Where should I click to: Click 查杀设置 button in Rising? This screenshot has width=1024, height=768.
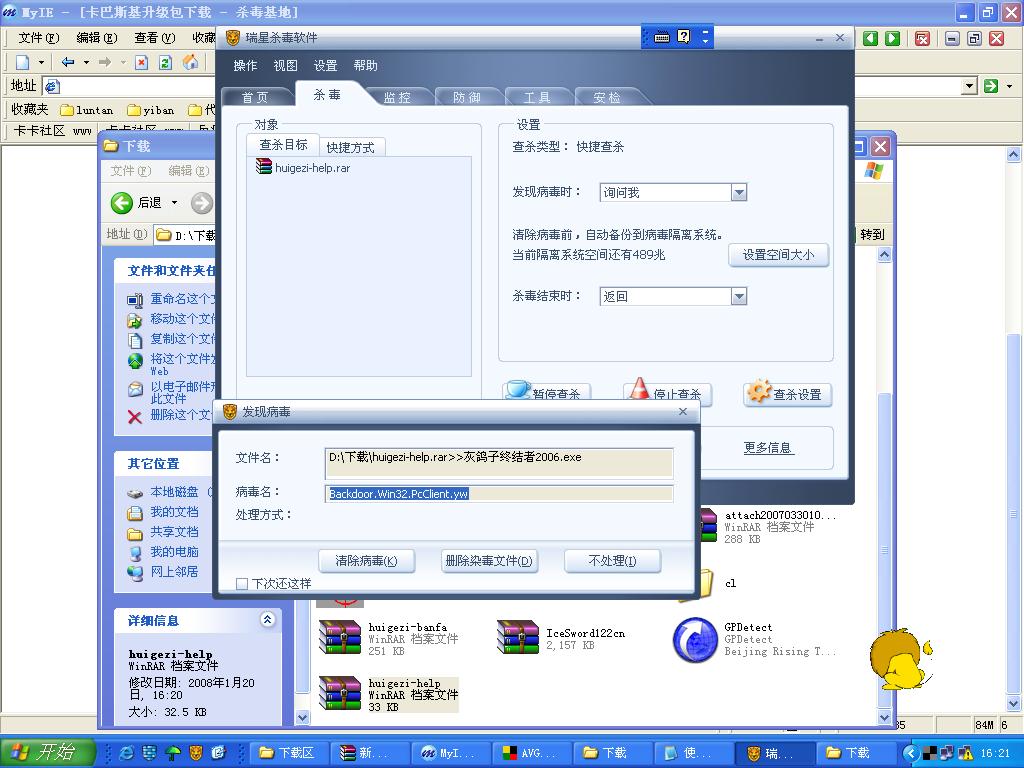pyautogui.click(x=788, y=394)
